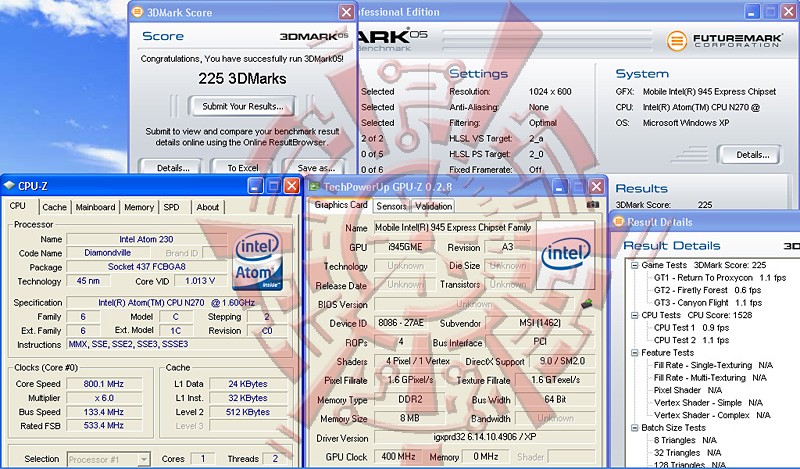
Task: Select Vertex Shader - Complex row
Action: pyautogui.click(x=712, y=415)
